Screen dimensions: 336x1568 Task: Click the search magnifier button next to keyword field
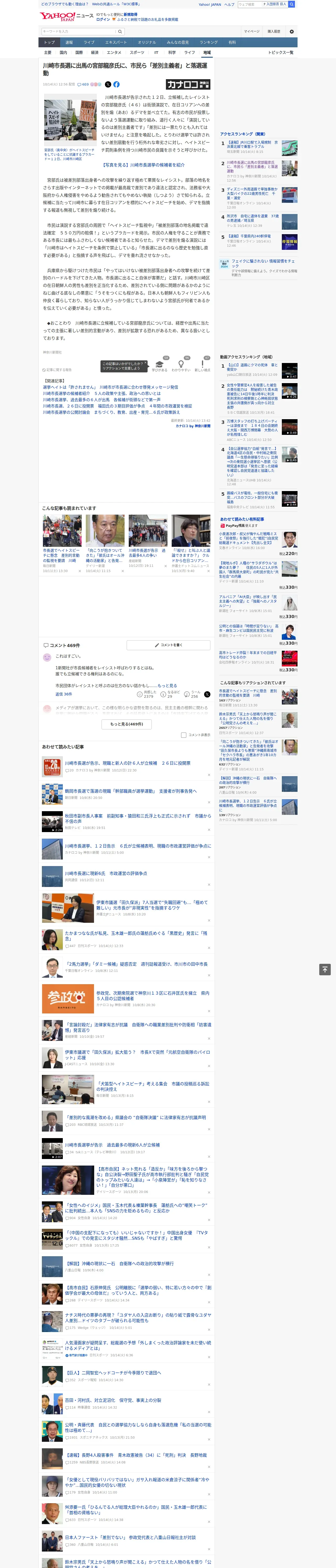(x=120, y=31)
